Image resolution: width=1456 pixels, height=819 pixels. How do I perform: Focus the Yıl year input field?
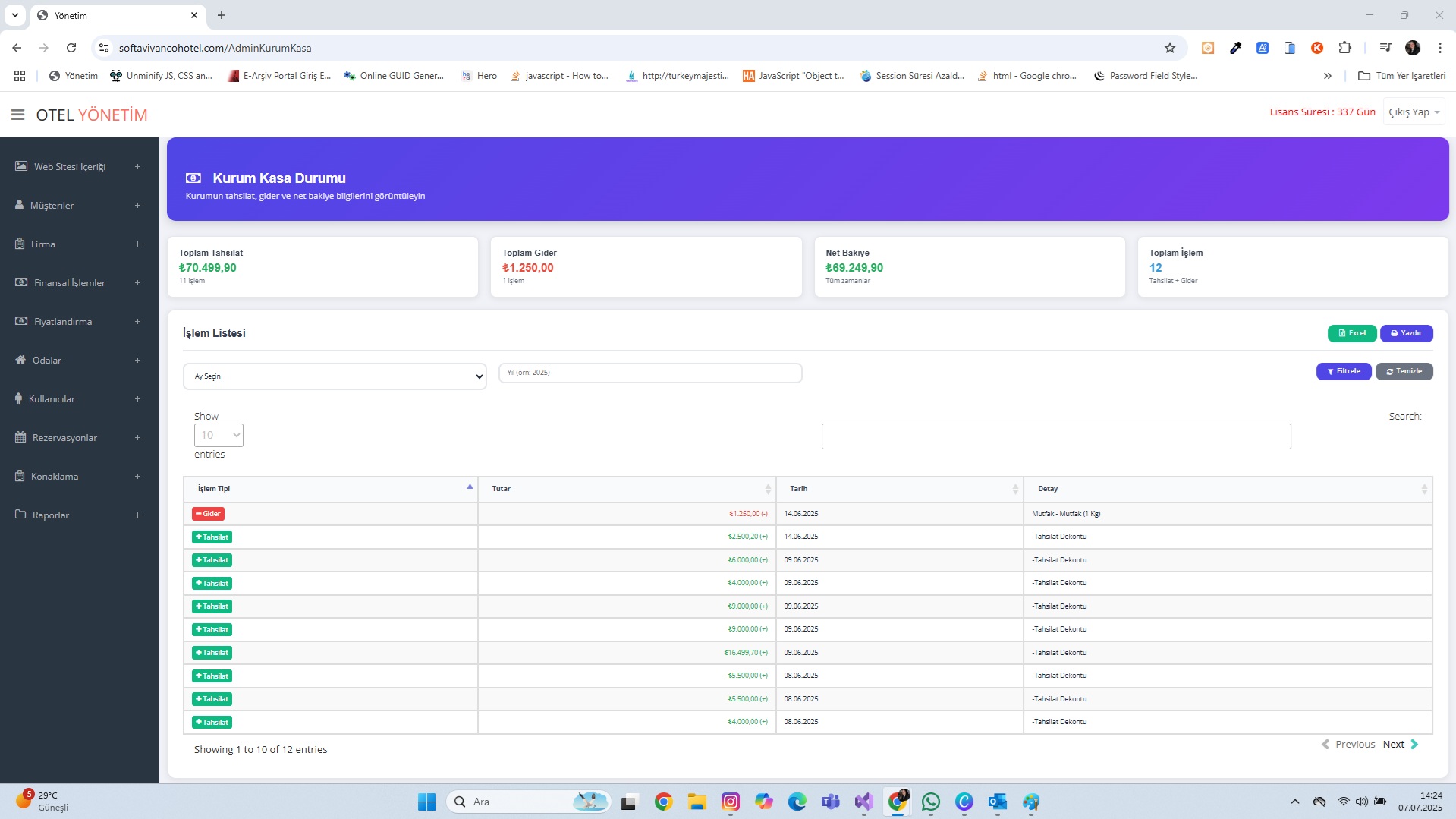[x=650, y=373]
